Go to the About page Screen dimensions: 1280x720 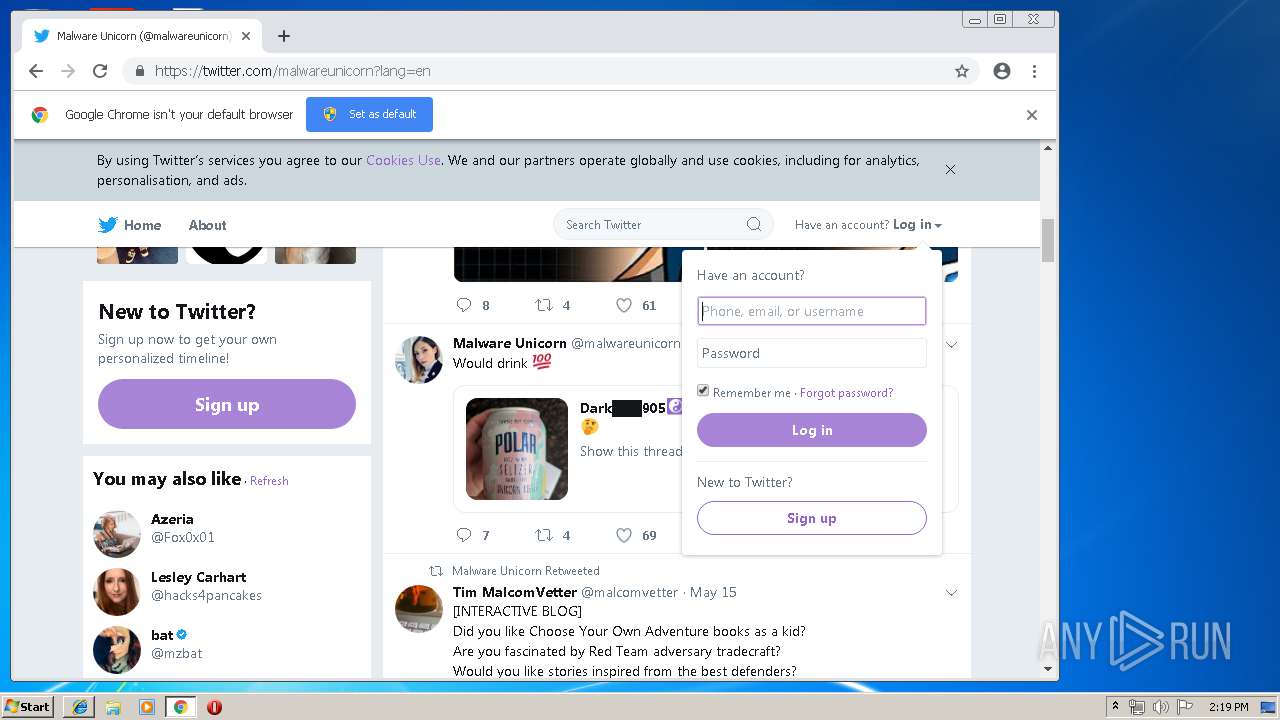[x=208, y=225]
